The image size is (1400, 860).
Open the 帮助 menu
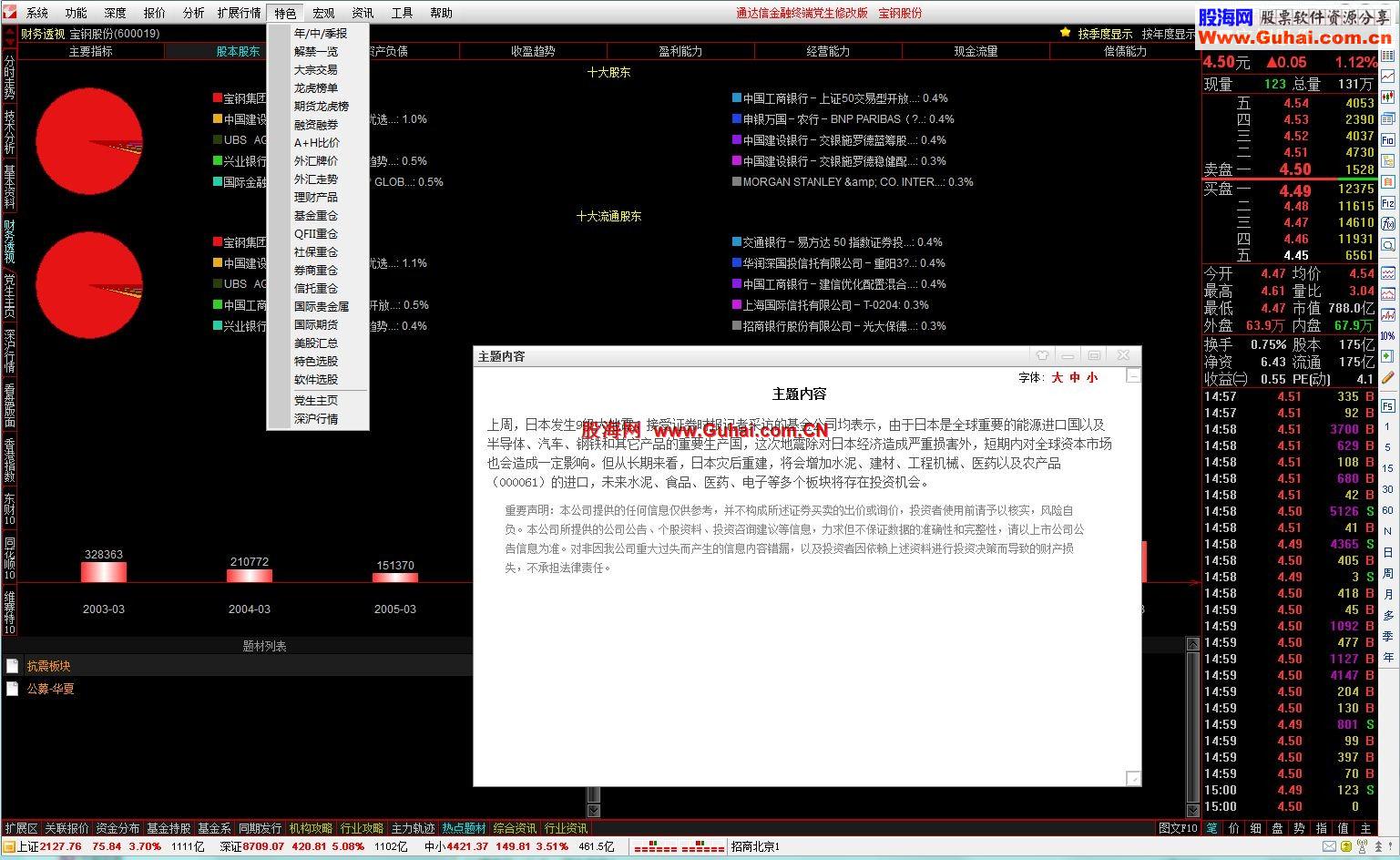point(441,13)
